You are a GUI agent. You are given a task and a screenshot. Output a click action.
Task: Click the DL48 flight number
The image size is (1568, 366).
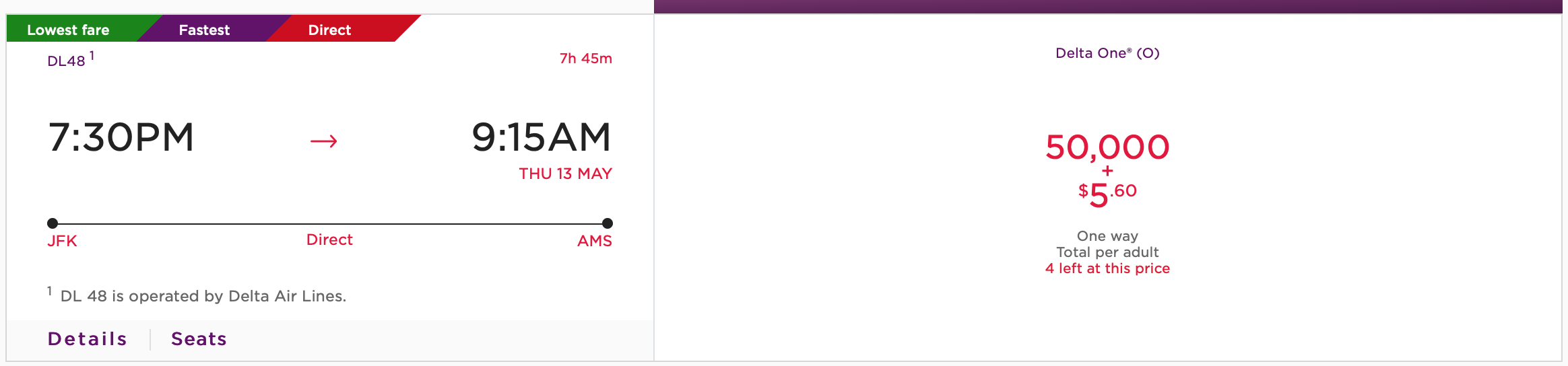[66, 61]
